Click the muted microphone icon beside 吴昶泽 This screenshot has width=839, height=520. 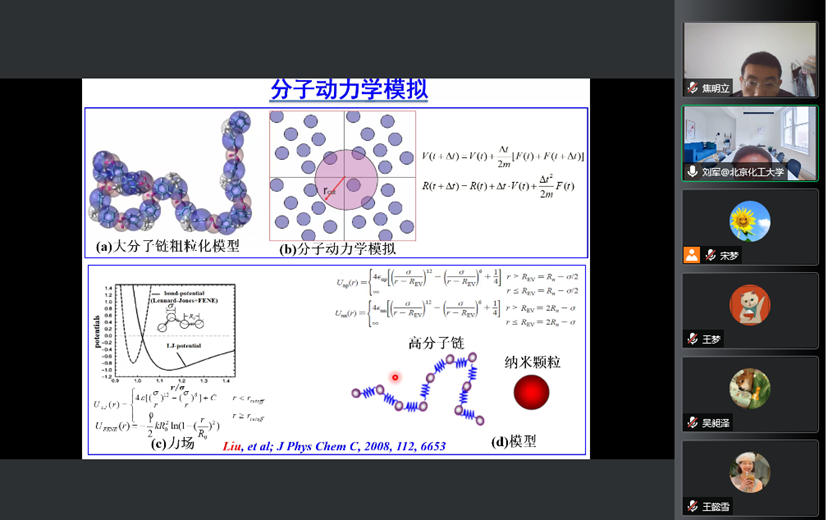(693, 422)
